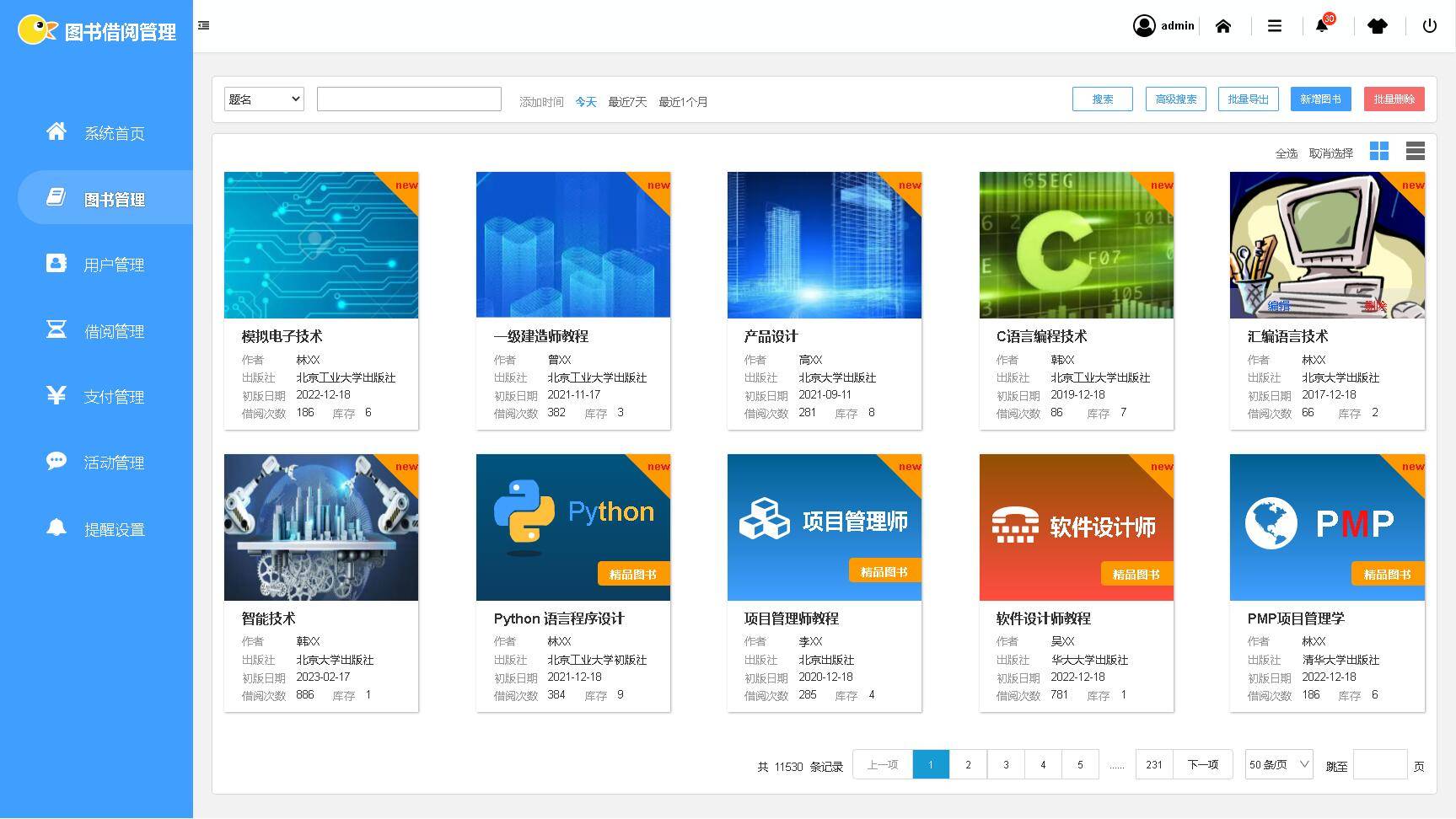1456x819 pixels.
Task: Click the power logout icon
Action: 1430,26
